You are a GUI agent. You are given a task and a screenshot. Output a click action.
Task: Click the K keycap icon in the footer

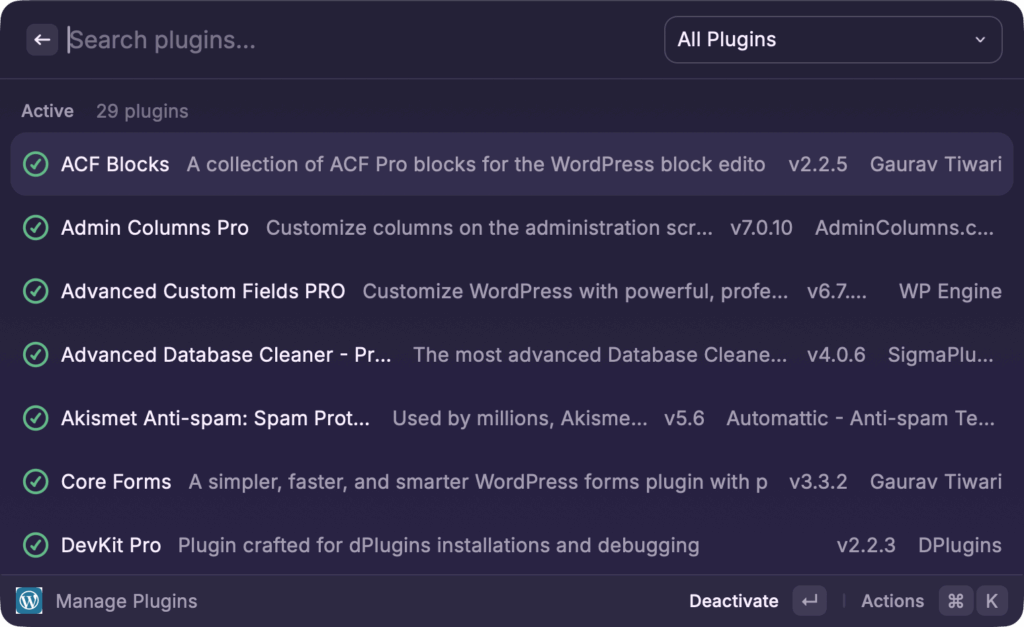point(991,600)
